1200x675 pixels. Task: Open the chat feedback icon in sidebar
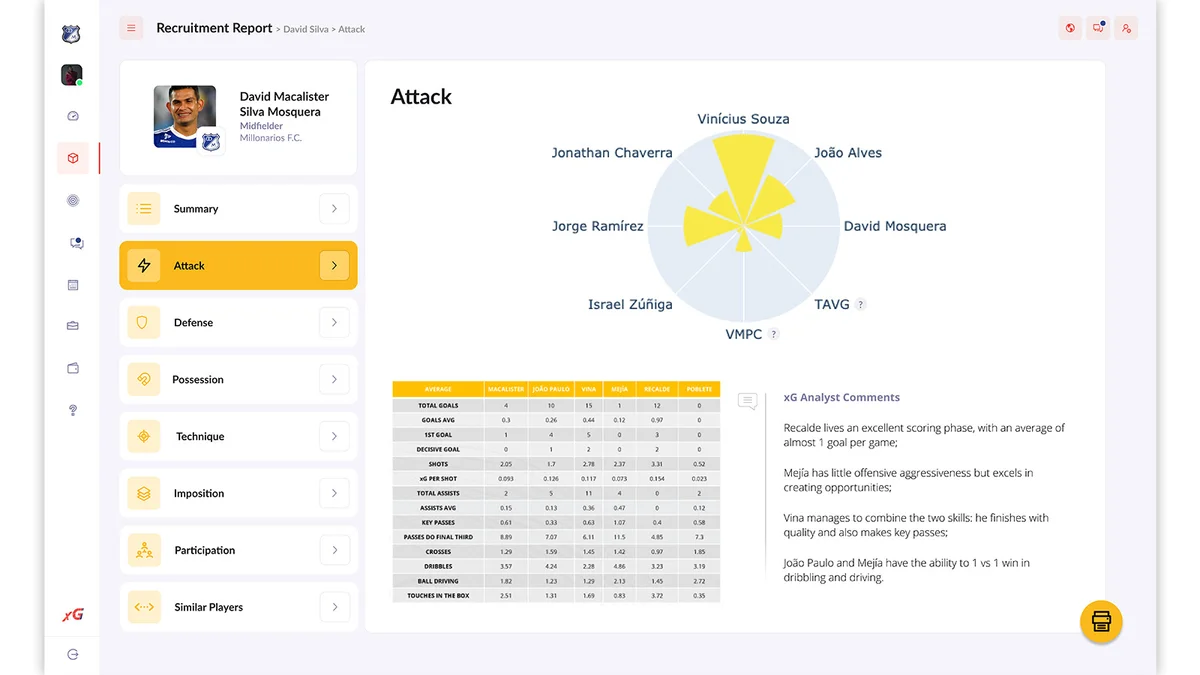click(x=72, y=242)
